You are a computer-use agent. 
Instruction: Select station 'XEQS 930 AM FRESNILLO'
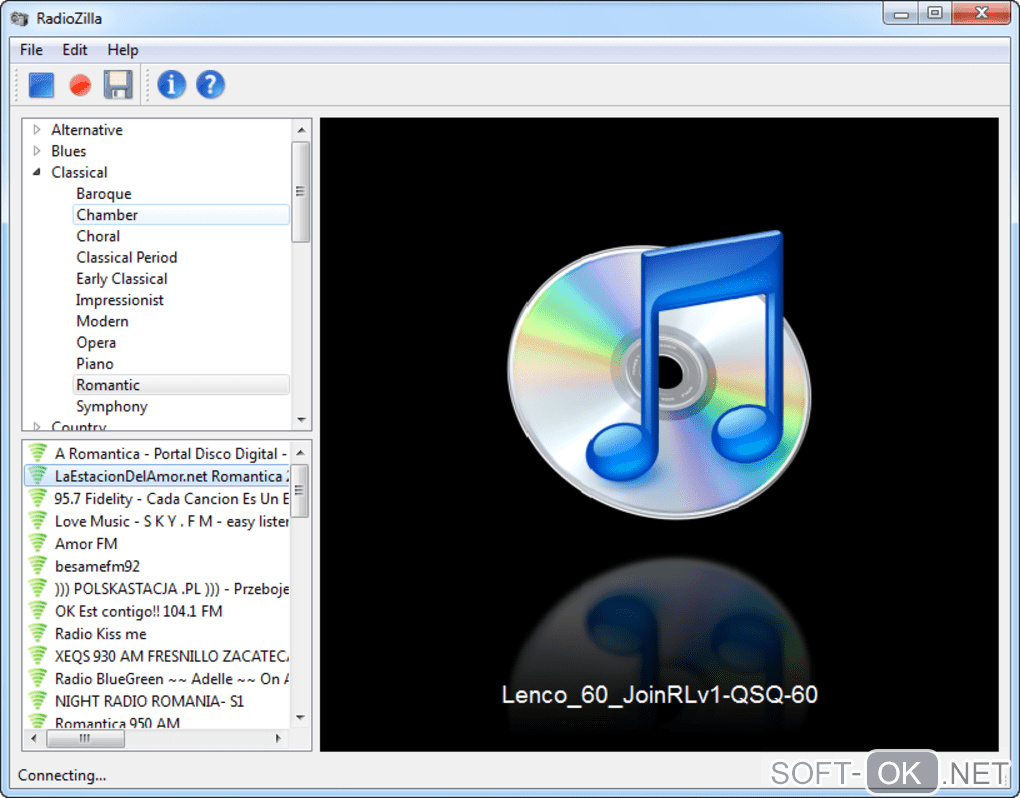click(171, 656)
